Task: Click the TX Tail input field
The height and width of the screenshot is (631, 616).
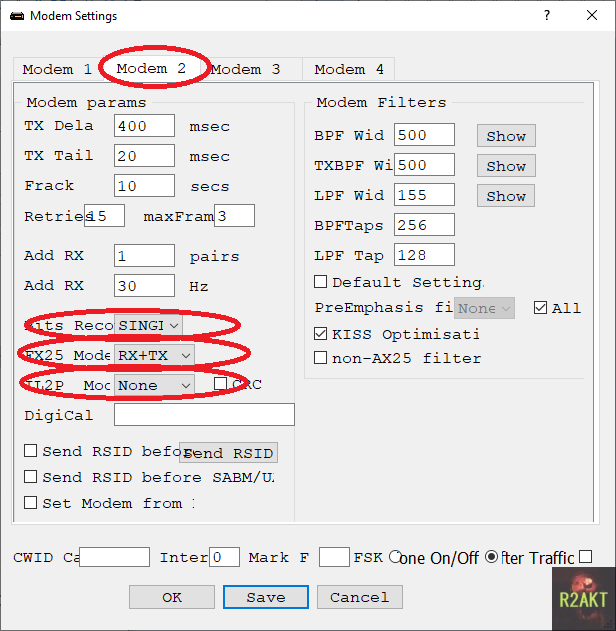Action: point(144,156)
